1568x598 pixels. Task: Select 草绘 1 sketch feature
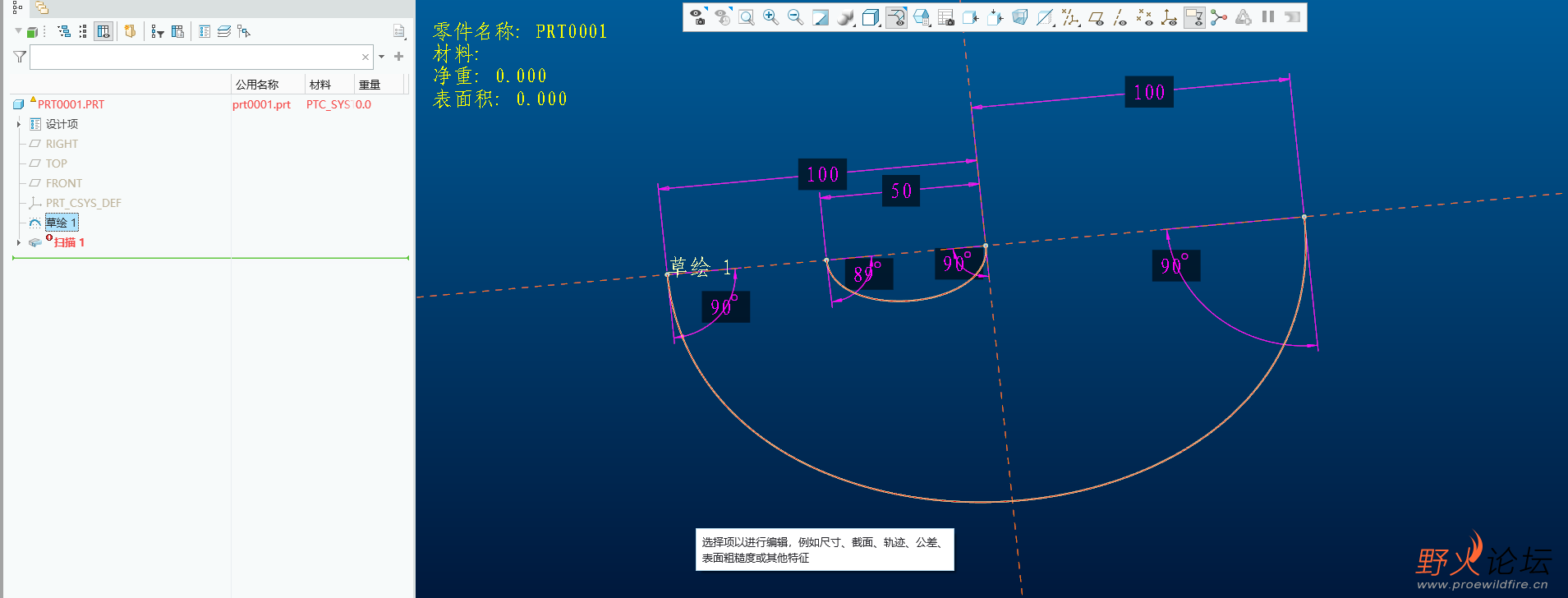(61, 223)
